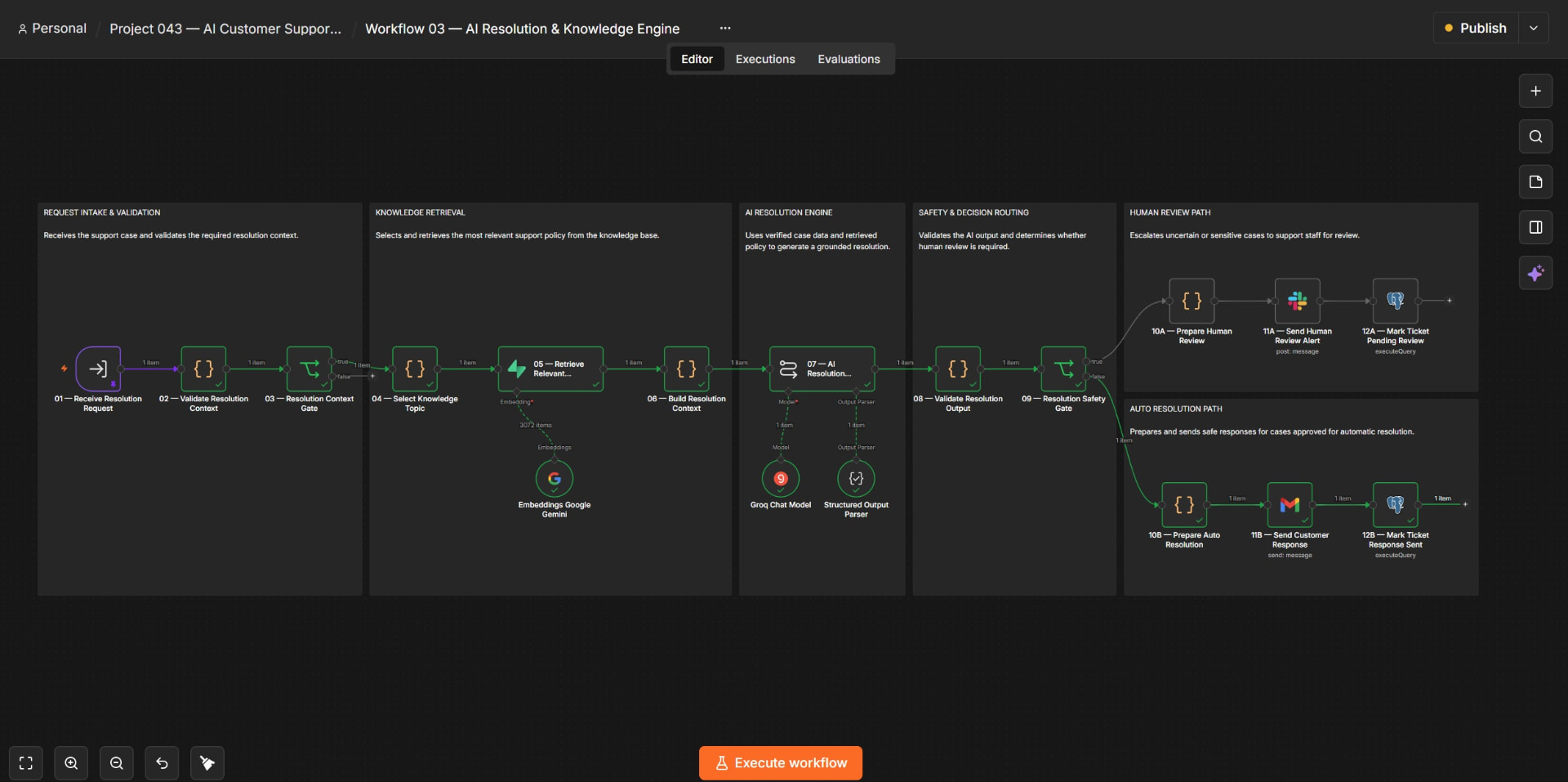This screenshot has height=782, width=1568.
Task: Select the Structured Output Parser sub-node
Action: pyautogui.click(x=856, y=479)
